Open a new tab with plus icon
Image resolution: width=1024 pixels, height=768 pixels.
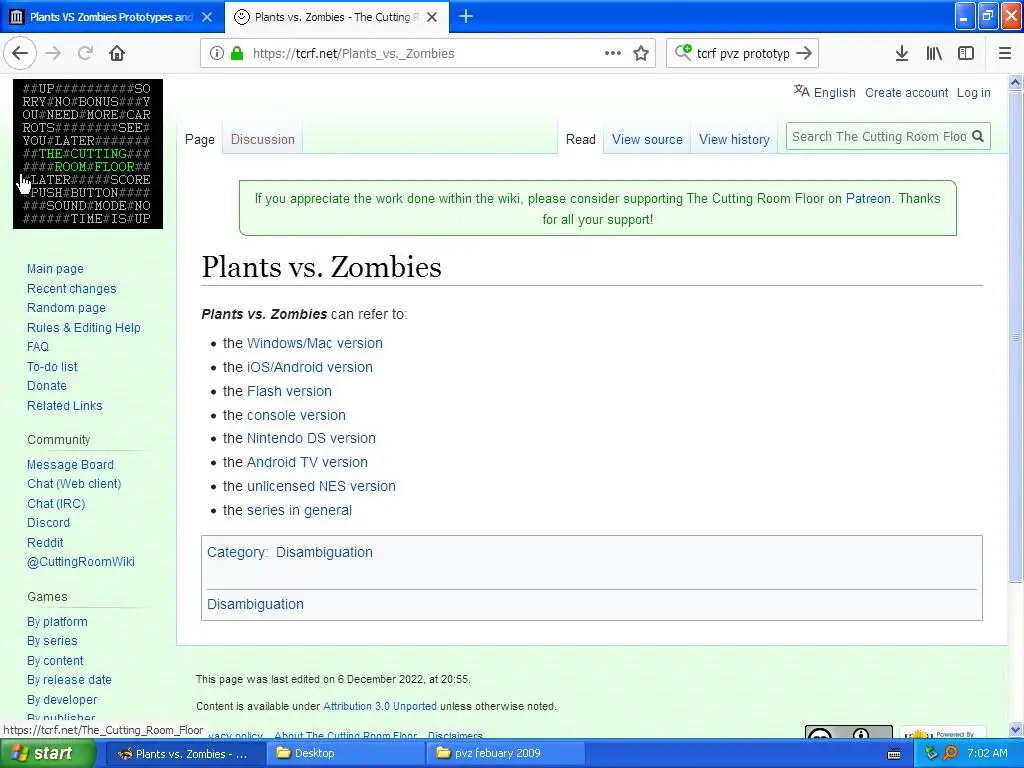(466, 17)
